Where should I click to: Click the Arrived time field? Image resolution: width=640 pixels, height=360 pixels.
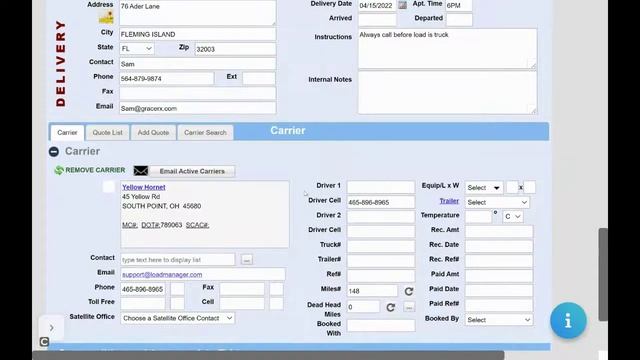click(x=377, y=19)
